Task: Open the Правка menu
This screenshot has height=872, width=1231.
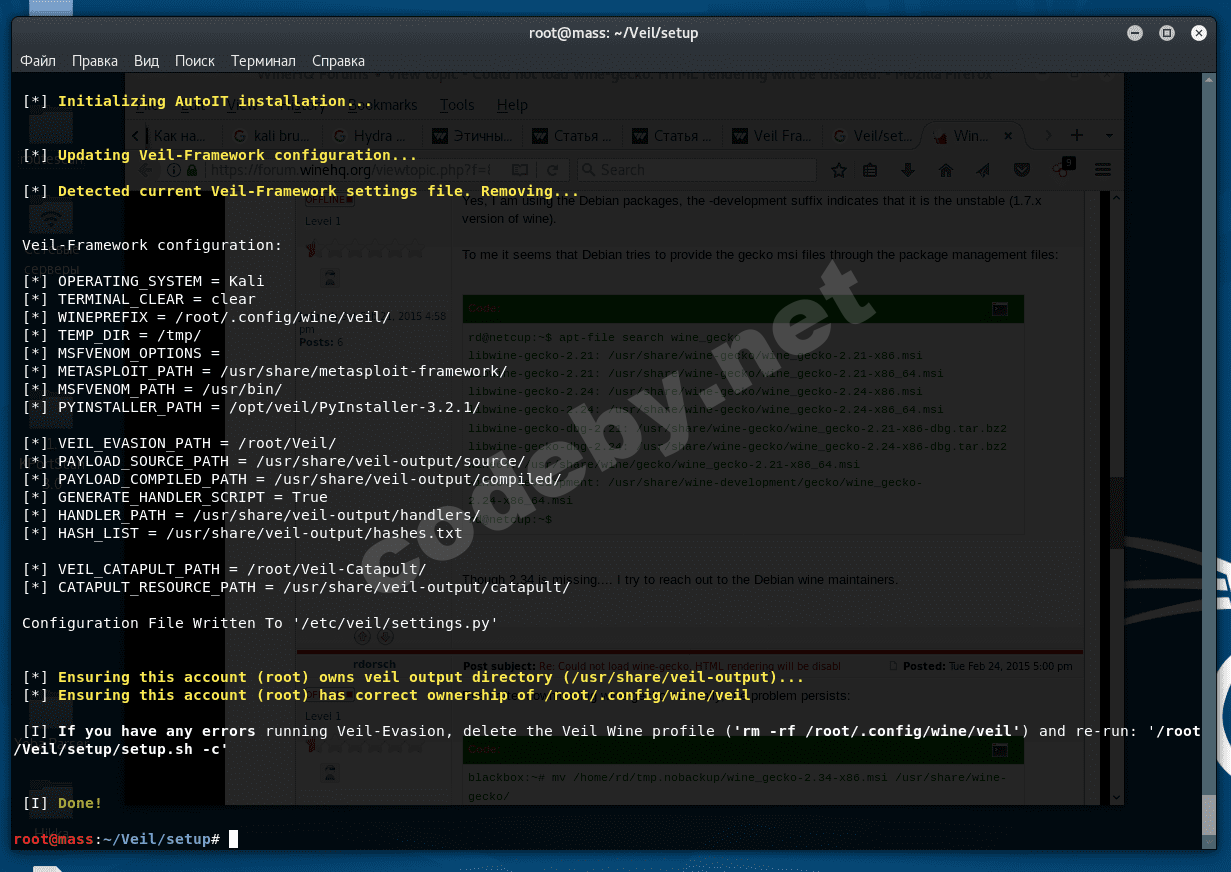Action: 95,61
